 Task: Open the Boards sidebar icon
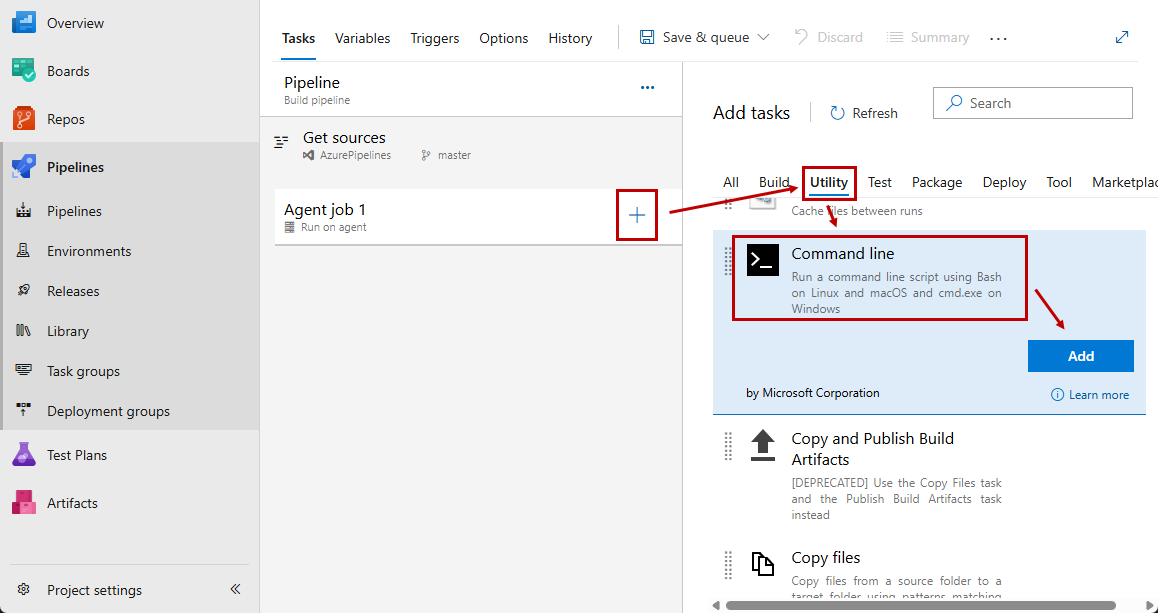click(x=24, y=71)
